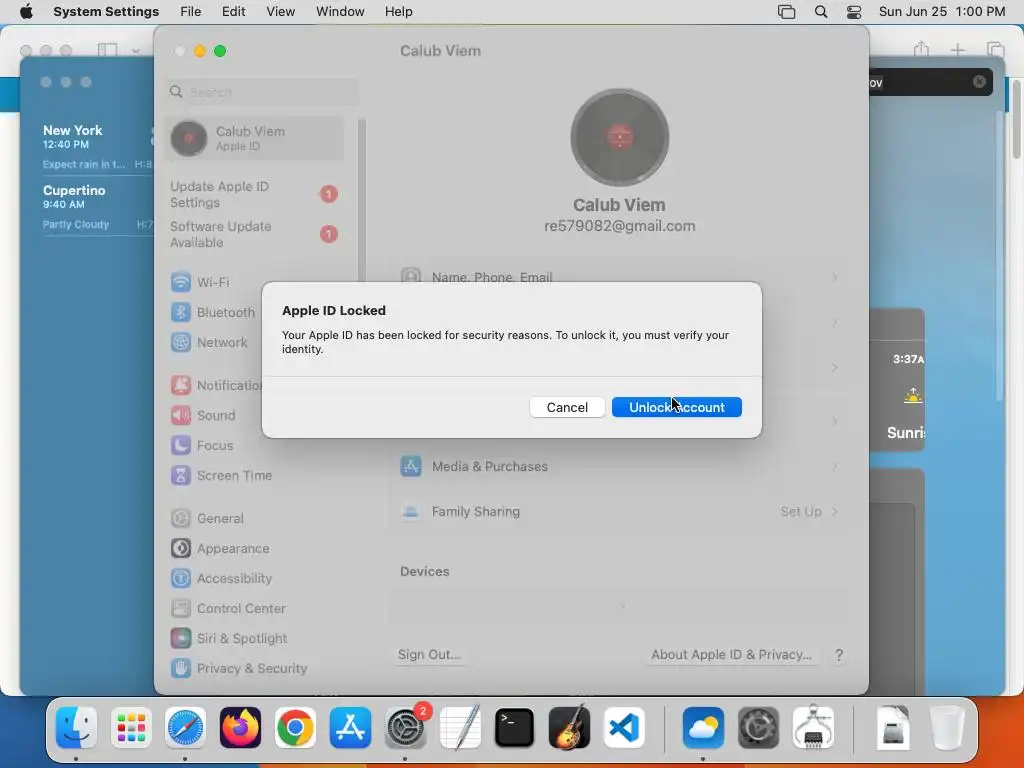Open Control Center in menu bar
1024x768 pixels.
854,12
